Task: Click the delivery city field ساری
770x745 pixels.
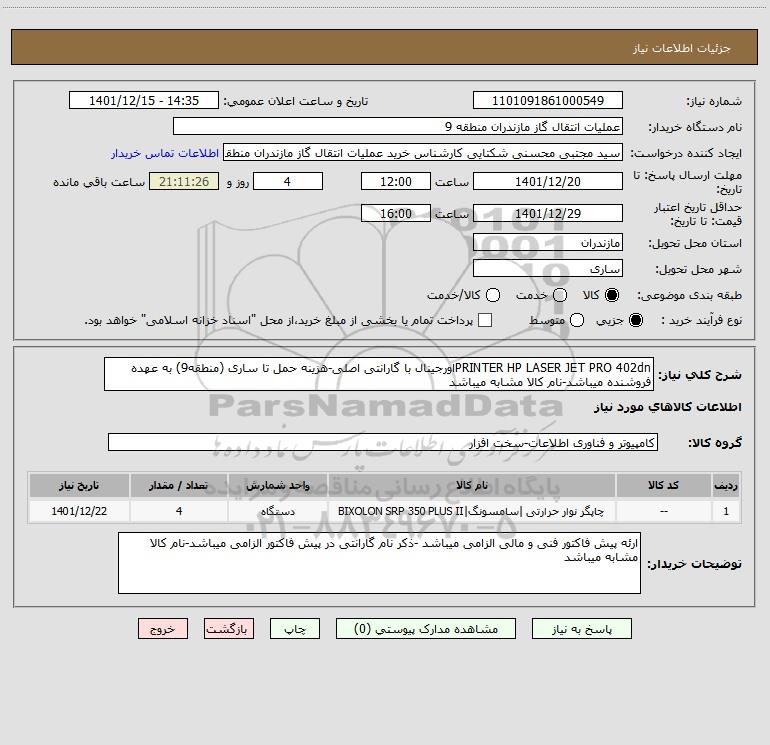Action: pos(548,268)
